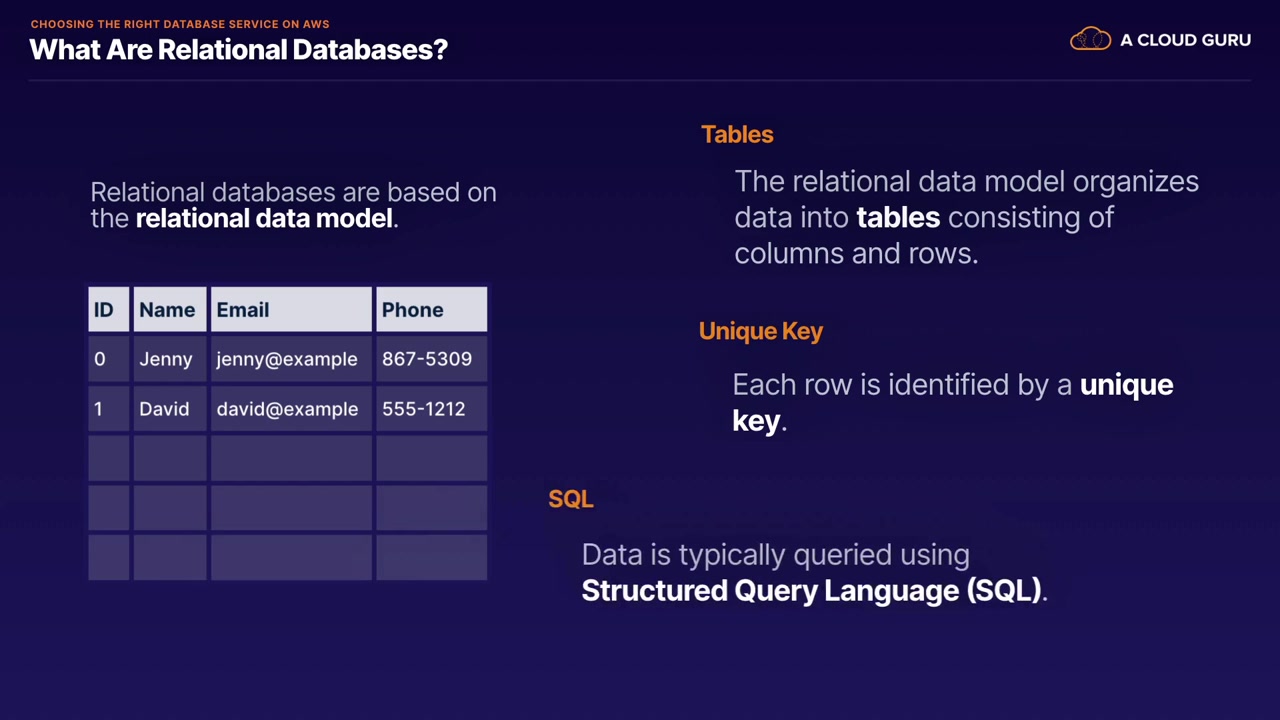The height and width of the screenshot is (720, 1280).
Task: Click the orange "SQL" heading
Action: [x=571, y=499]
